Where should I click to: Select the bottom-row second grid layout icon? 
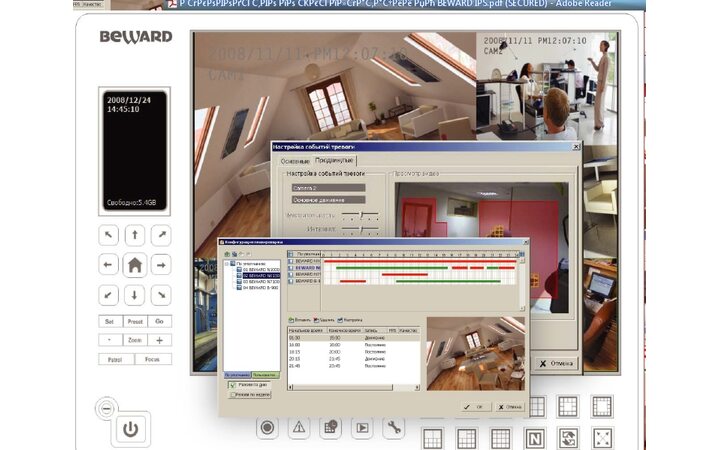click(x=466, y=439)
